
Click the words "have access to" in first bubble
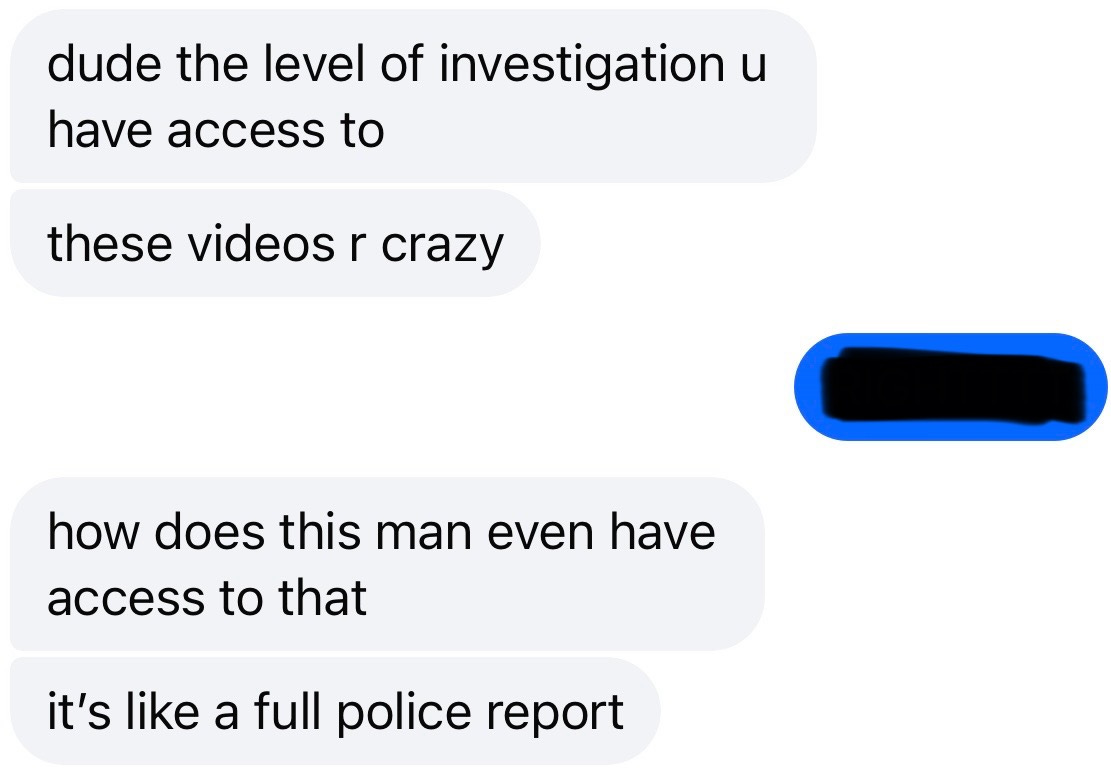point(216,131)
